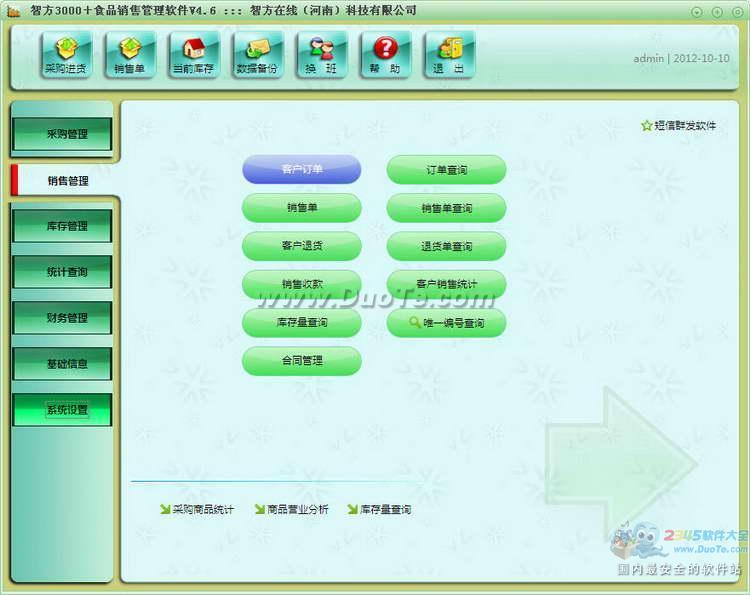This screenshot has height=595, width=750.
Task: Open the 订单查询 button
Action: (446, 170)
